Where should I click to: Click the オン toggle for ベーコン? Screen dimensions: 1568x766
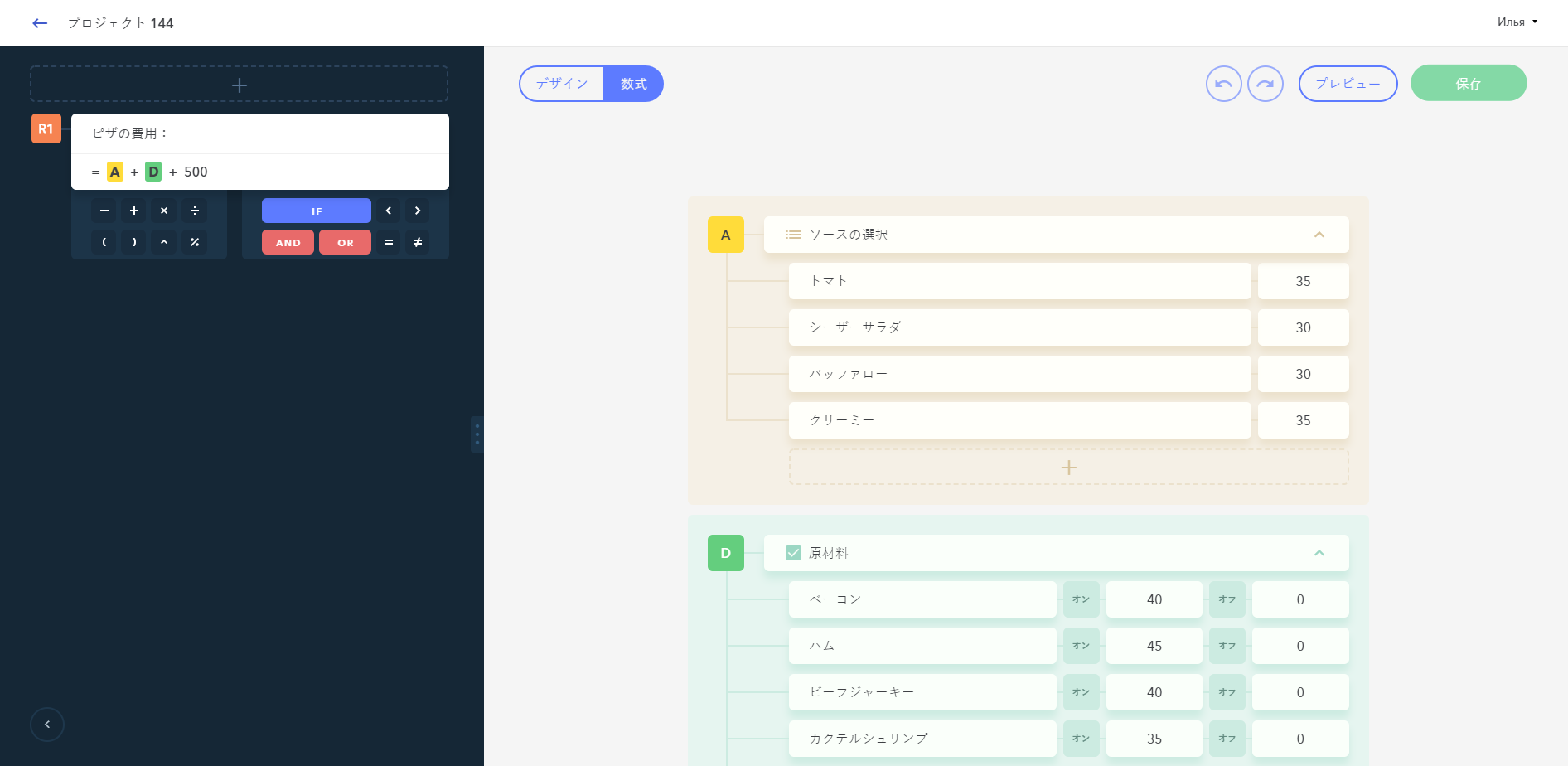1081,599
